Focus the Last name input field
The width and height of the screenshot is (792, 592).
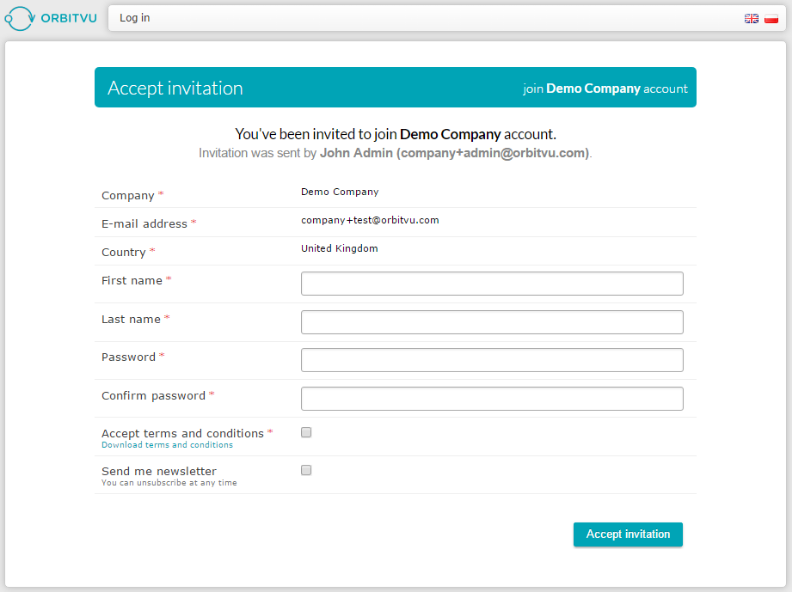click(492, 322)
